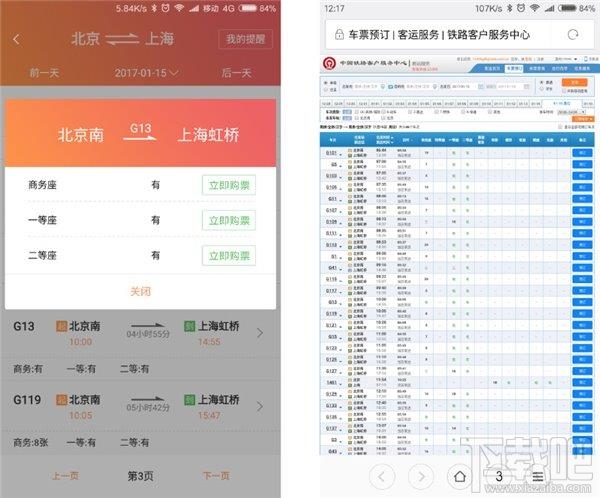Go back with the browser back arrow
The height and width of the screenshot is (498, 600).
[x=382, y=477]
